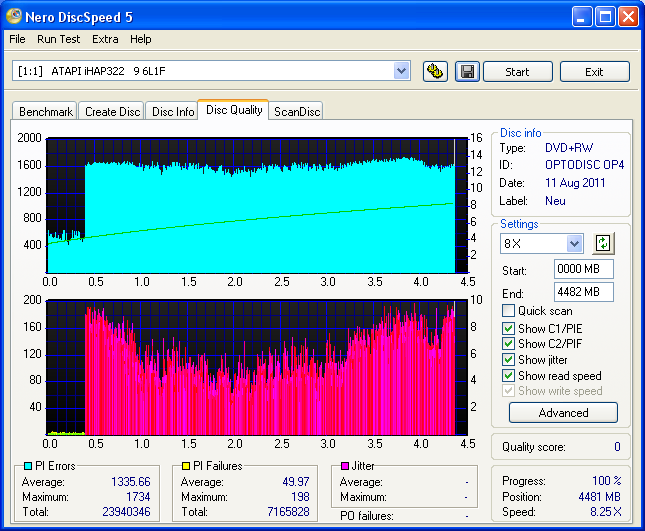Click the cyan PI Errors legend swatch

28,466
